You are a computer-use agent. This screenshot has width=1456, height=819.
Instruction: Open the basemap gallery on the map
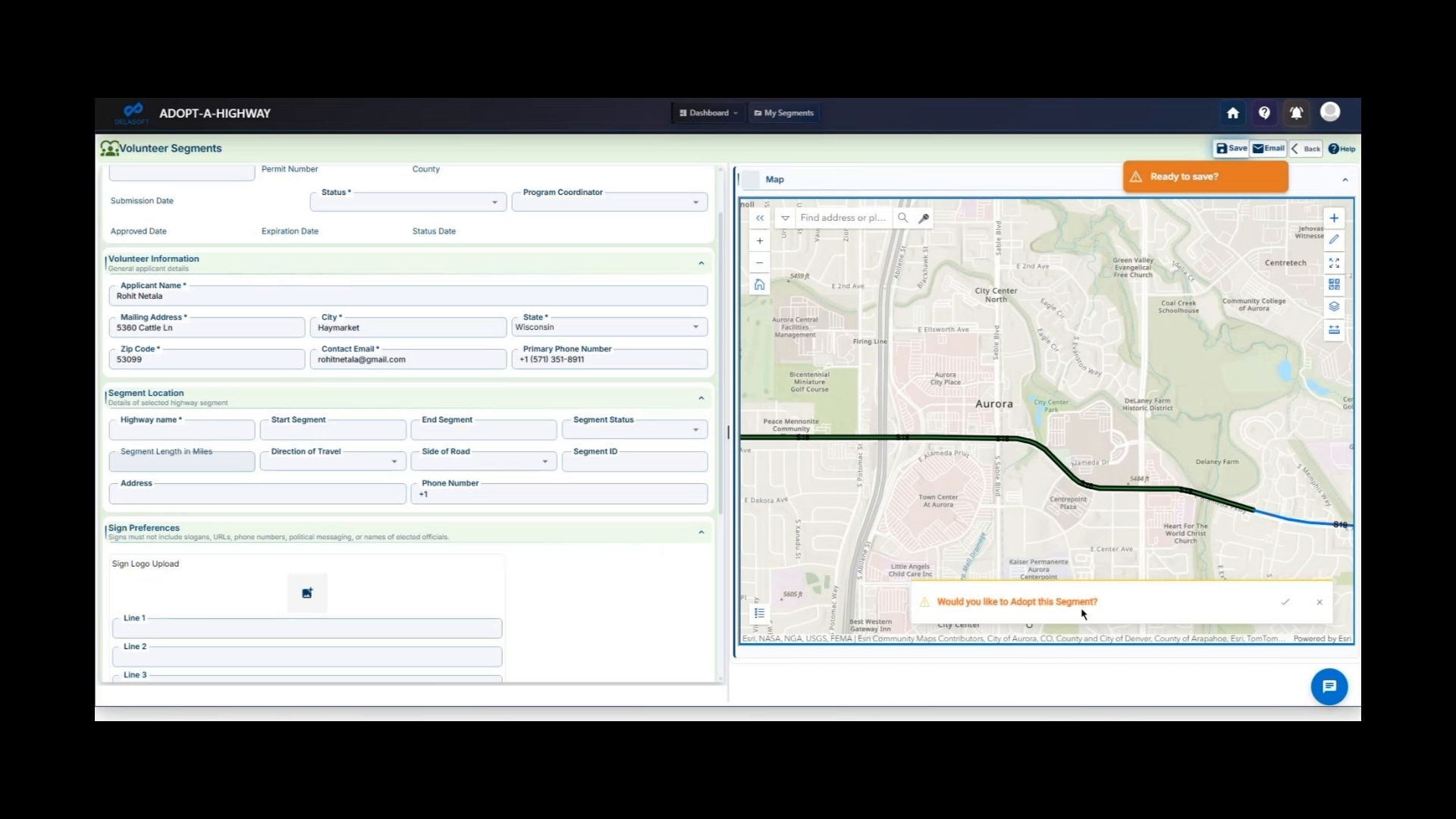(1335, 284)
